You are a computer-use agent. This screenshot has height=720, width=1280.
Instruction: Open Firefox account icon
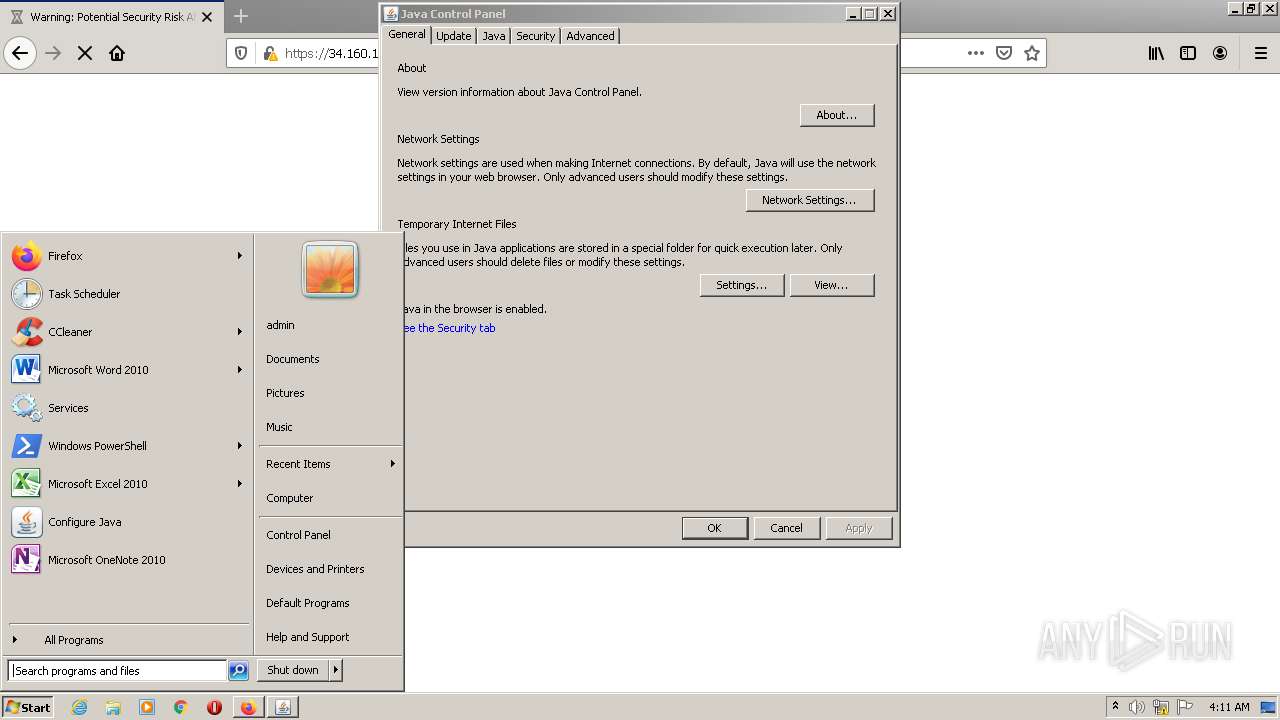pos(1220,53)
